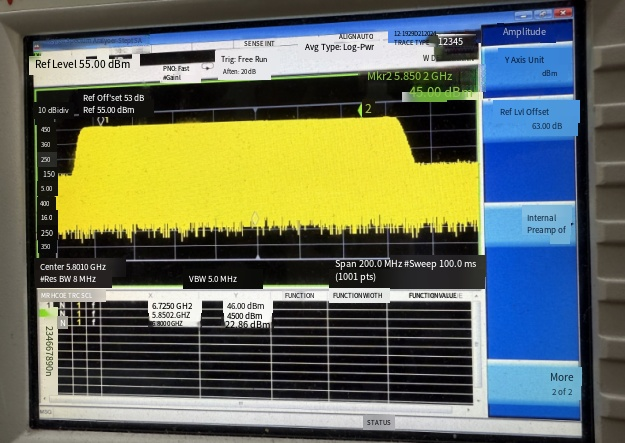Select the Amplitude menu title
The height and width of the screenshot is (443, 625).
(x=524, y=32)
